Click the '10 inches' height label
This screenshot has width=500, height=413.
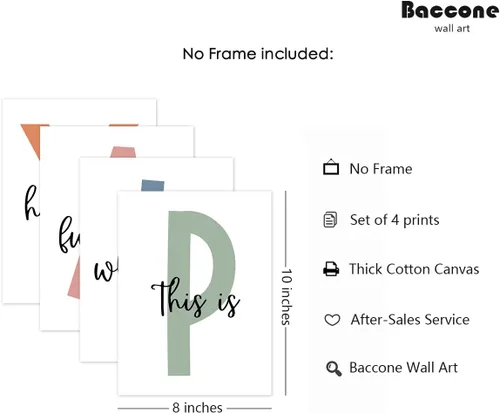point(286,297)
